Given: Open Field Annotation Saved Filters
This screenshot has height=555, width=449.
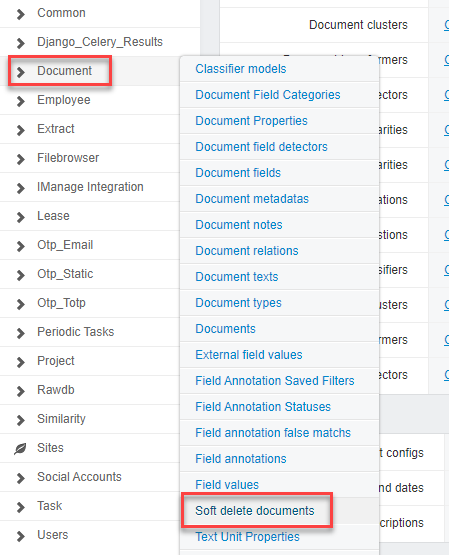Looking at the screenshot, I should click(275, 381).
